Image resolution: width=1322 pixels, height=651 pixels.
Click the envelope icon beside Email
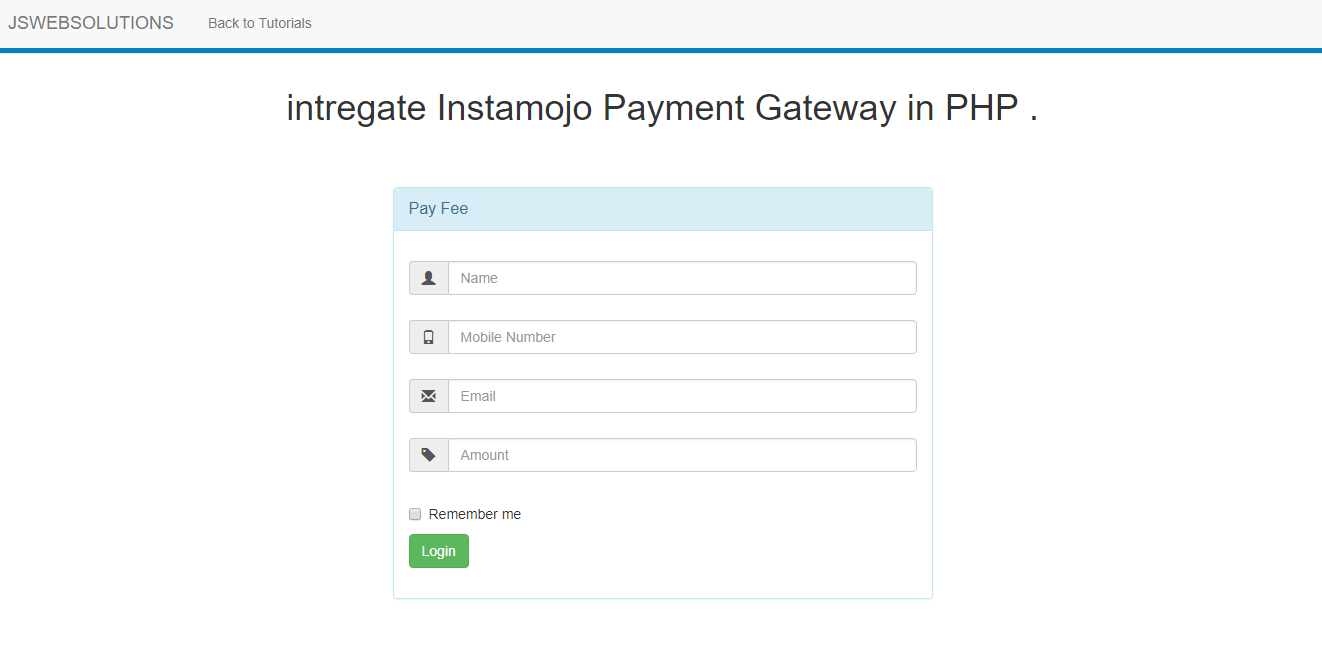click(429, 396)
